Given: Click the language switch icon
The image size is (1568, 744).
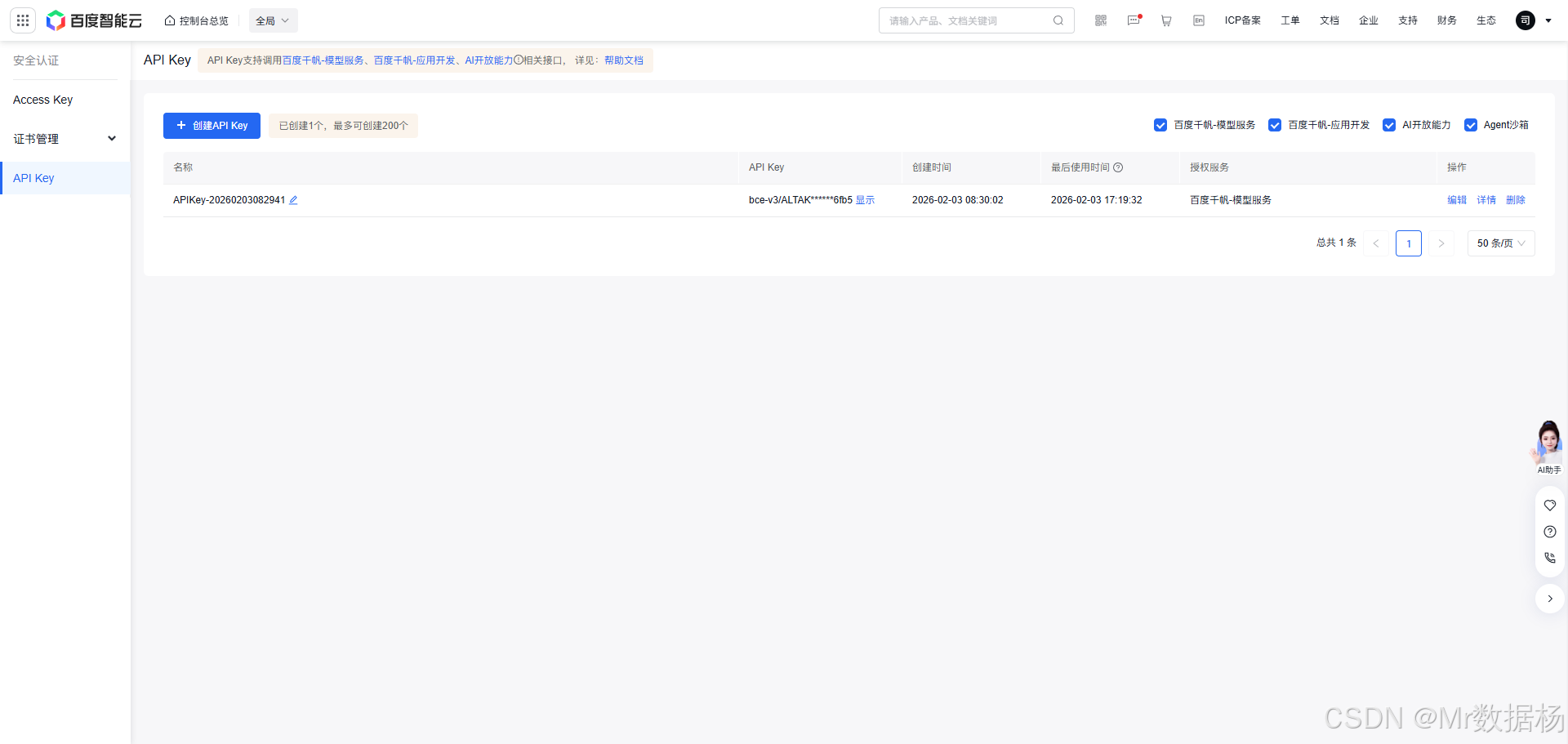Looking at the screenshot, I should (1199, 20).
